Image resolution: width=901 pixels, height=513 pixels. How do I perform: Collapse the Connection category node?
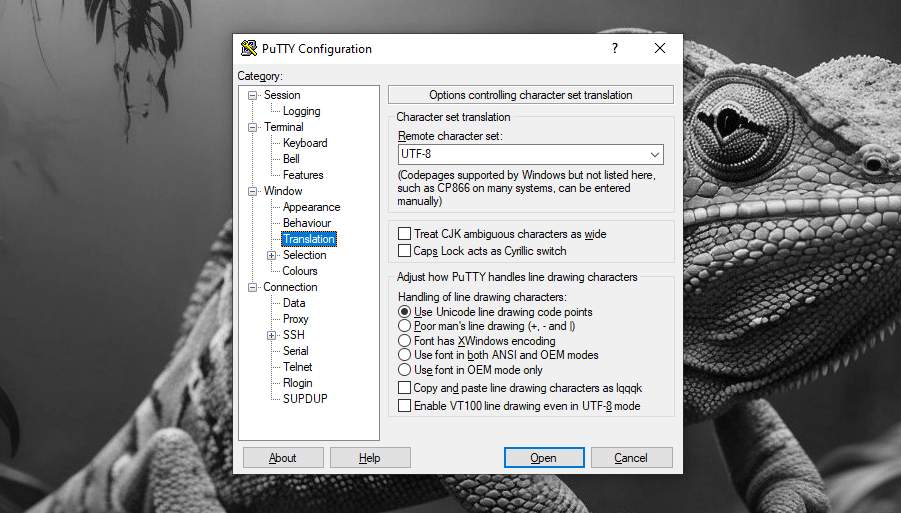point(253,287)
